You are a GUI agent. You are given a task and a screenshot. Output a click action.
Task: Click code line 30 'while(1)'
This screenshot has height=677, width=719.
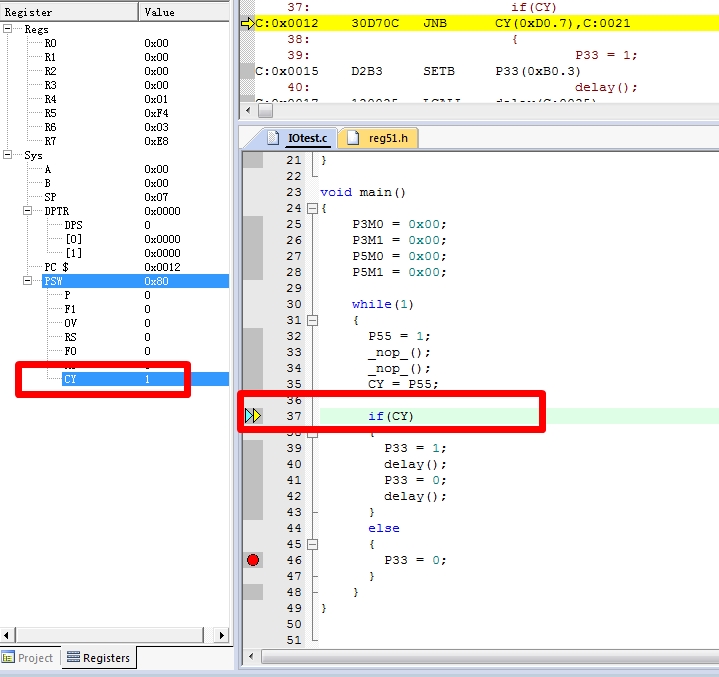(x=382, y=304)
